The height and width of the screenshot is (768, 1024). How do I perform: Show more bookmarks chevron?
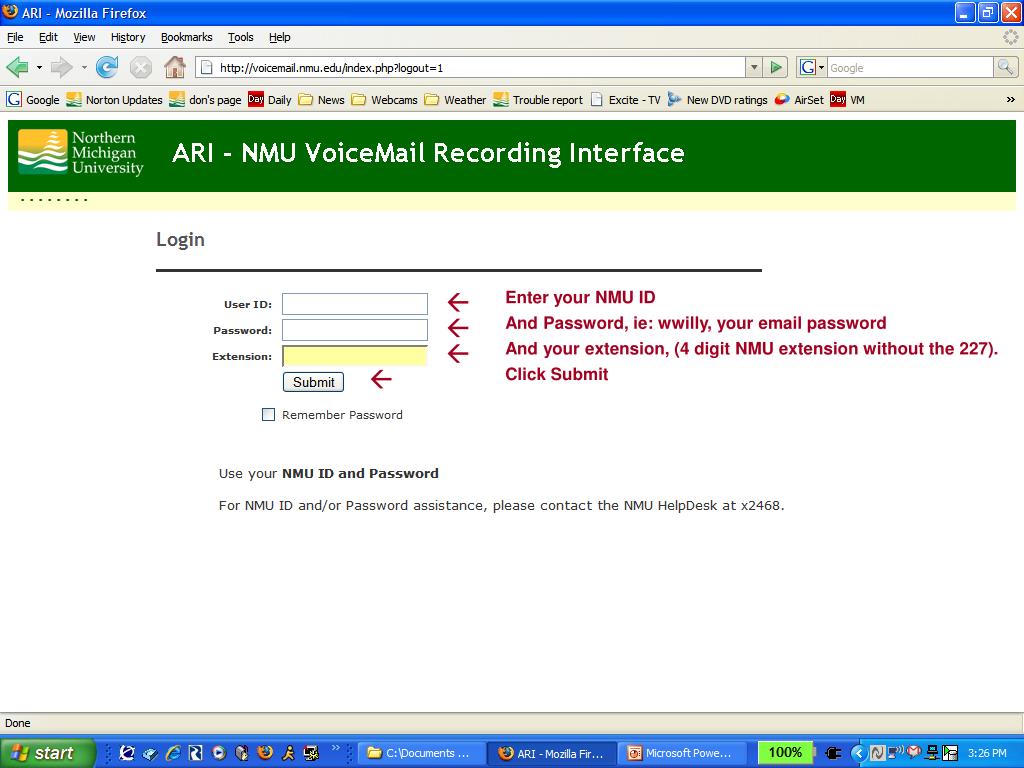pyautogui.click(x=1010, y=100)
